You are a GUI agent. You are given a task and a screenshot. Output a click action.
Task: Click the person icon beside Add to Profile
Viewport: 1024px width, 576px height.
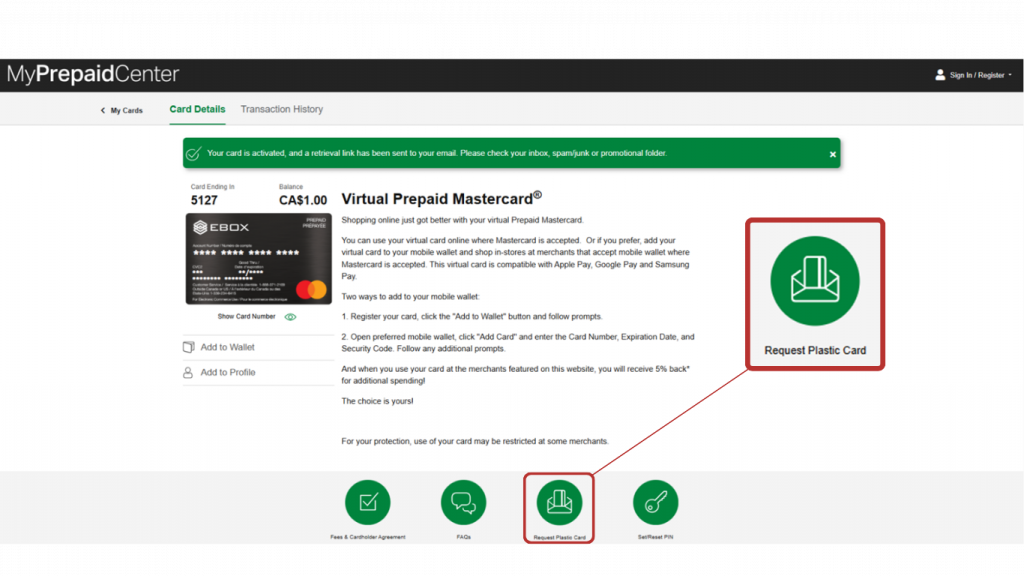pyautogui.click(x=188, y=372)
